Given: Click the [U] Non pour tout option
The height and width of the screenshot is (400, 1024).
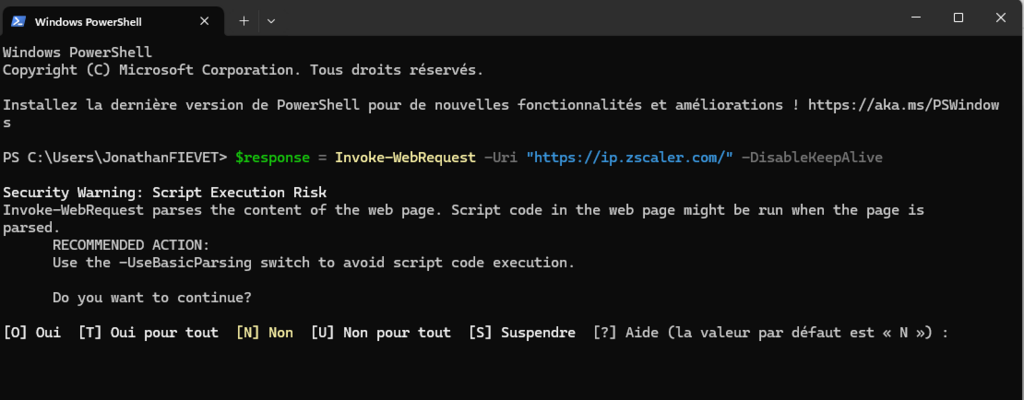Looking at the screenshot, I should [x=380, y=332].
